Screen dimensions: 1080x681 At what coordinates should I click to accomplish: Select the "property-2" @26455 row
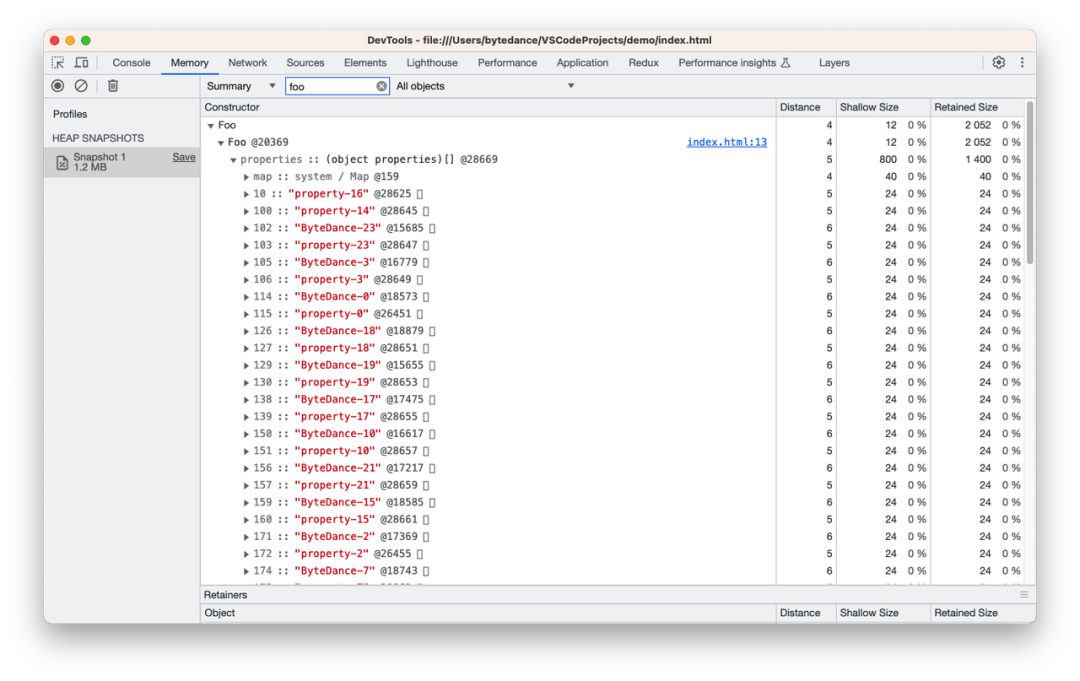click(613, 554)
